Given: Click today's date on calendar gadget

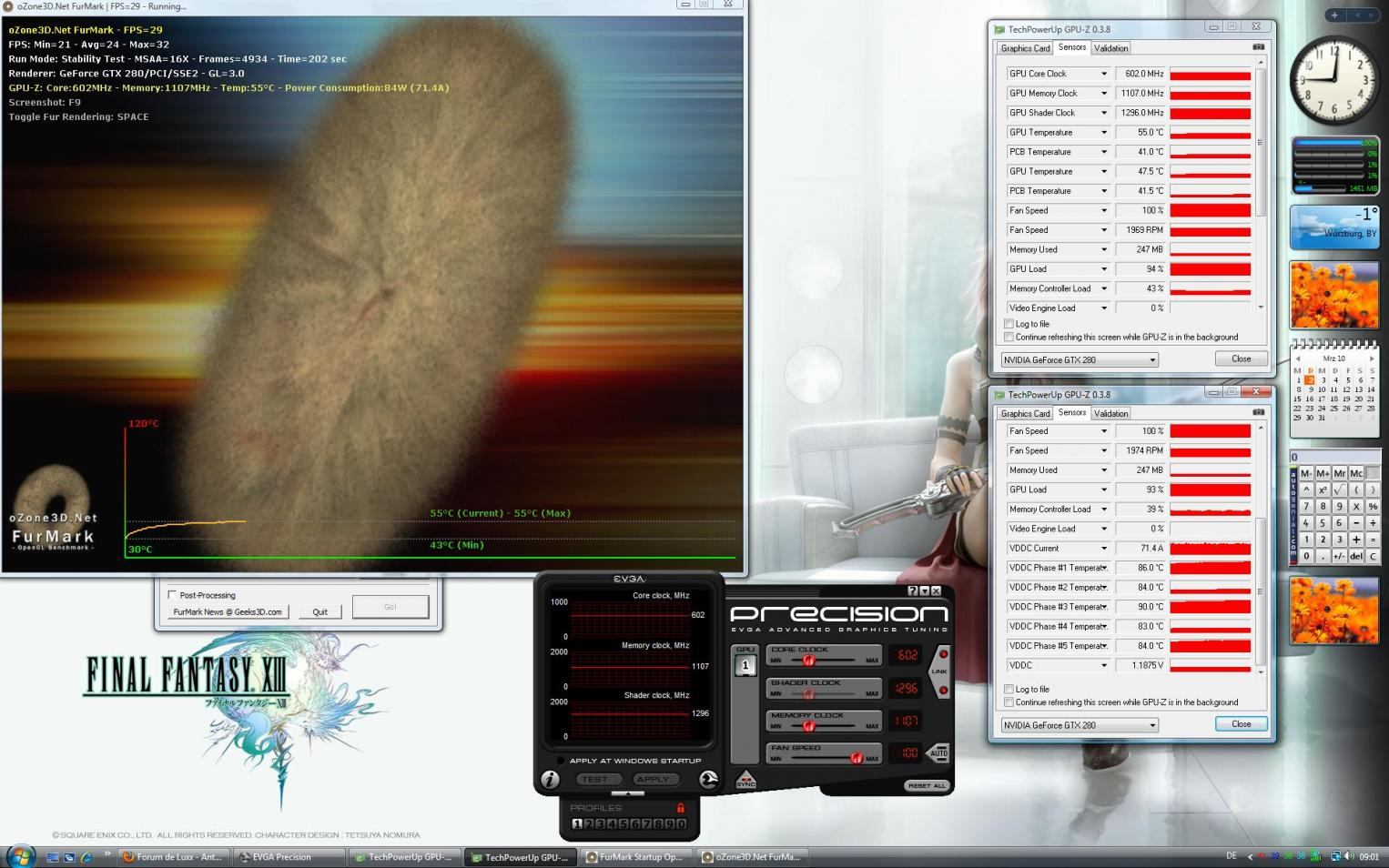Looking at the screenshot, I should click(x=1310, y=380).
